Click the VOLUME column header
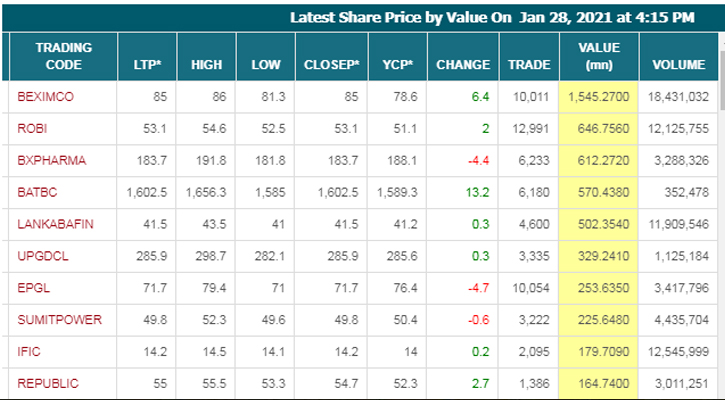The width and height of the screenshot is (725, 400). tap(680, 65)
